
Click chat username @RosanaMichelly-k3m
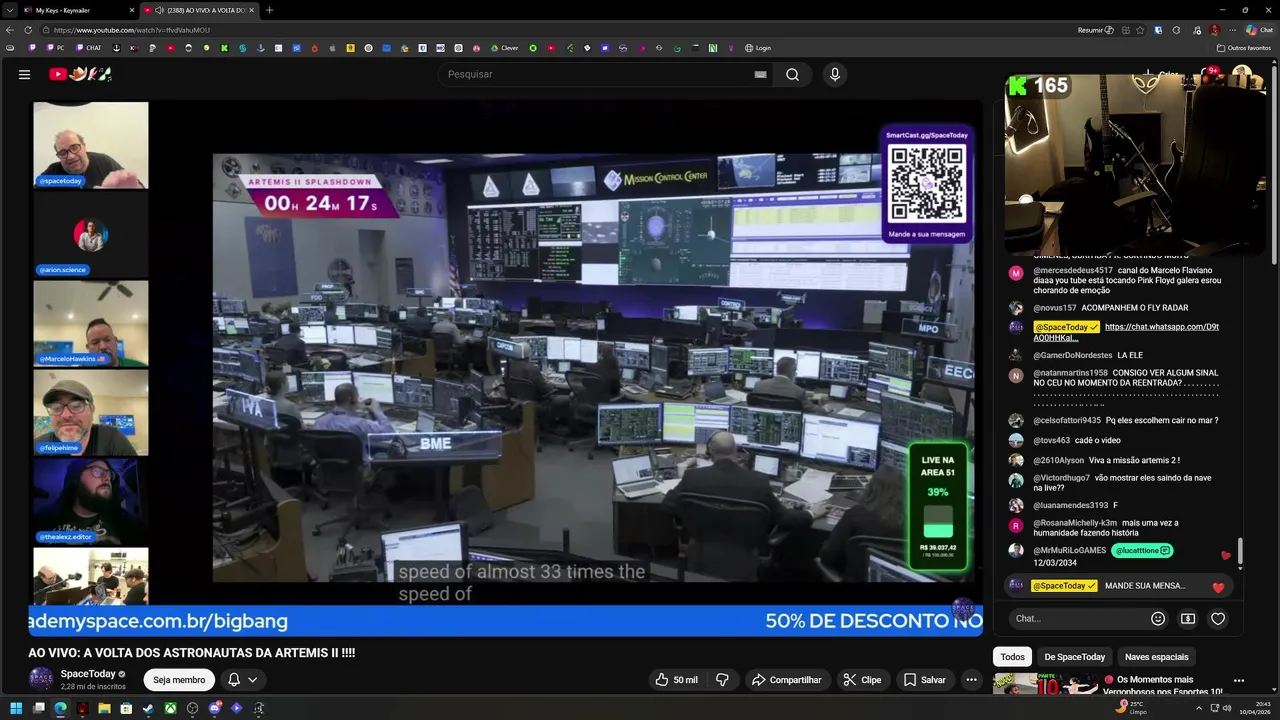(x=1075, y=523)
